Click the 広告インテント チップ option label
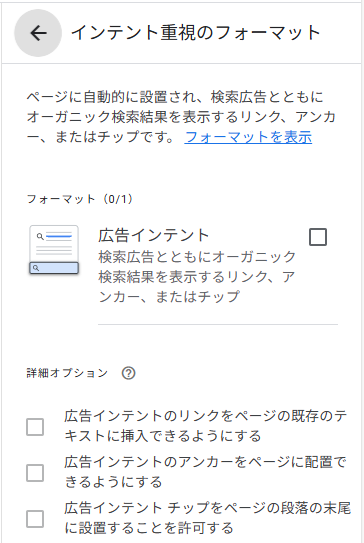364x543 pixels. pos(207,518)
